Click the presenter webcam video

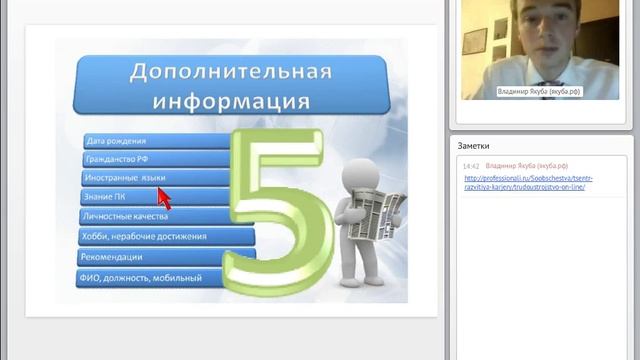click(540, 49)
